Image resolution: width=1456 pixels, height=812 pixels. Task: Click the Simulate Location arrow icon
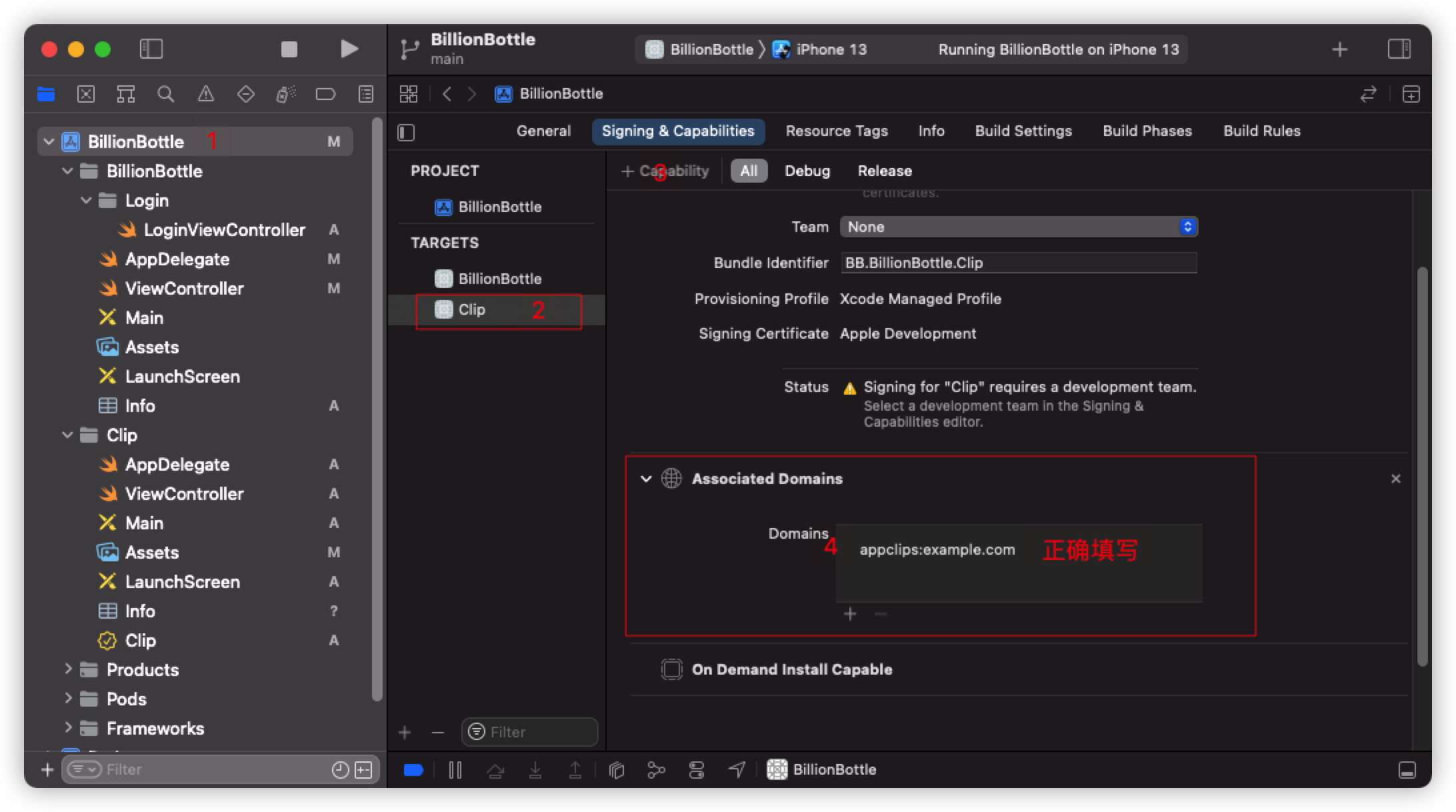(x=736, y=770)
